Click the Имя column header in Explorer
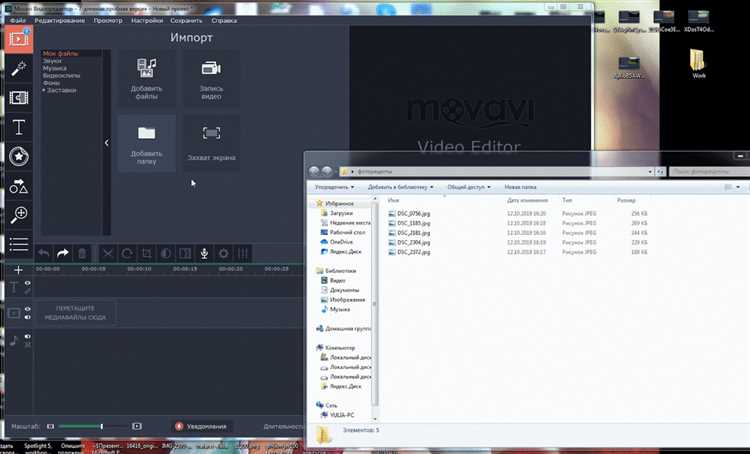Viewport: 750px width, 454px height. pyautogui.click(x=394, y=200)
